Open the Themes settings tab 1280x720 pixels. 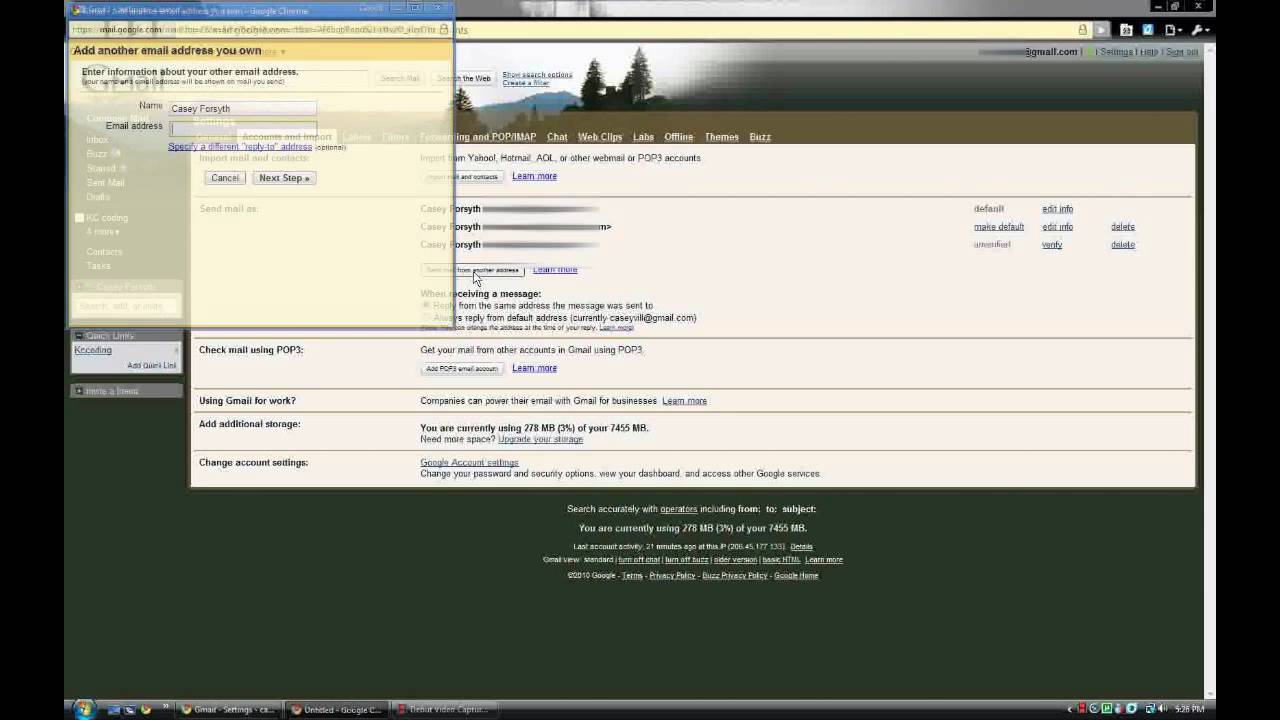(x=722, y=137)
